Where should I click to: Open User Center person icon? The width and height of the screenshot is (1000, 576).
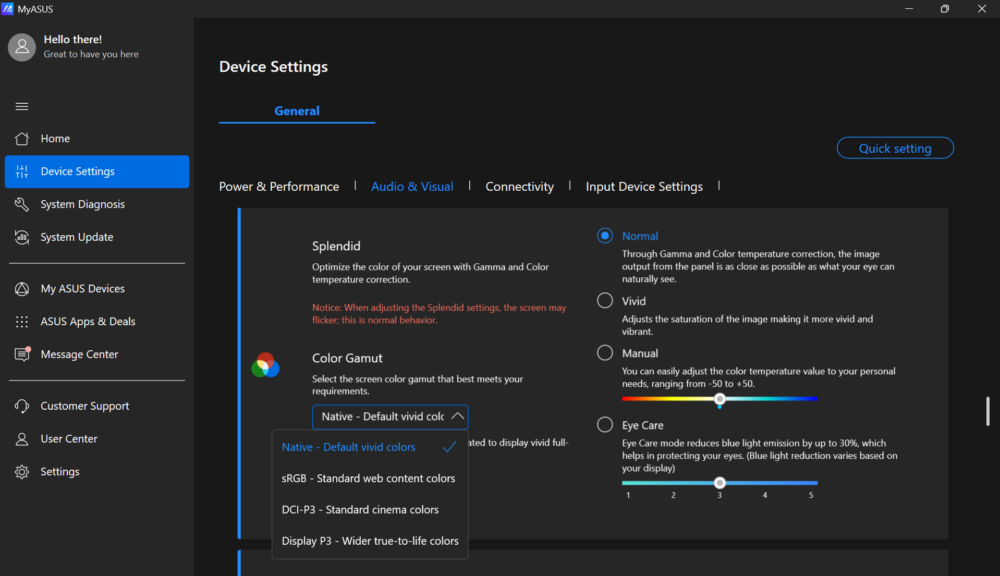[x=22, y=439]
